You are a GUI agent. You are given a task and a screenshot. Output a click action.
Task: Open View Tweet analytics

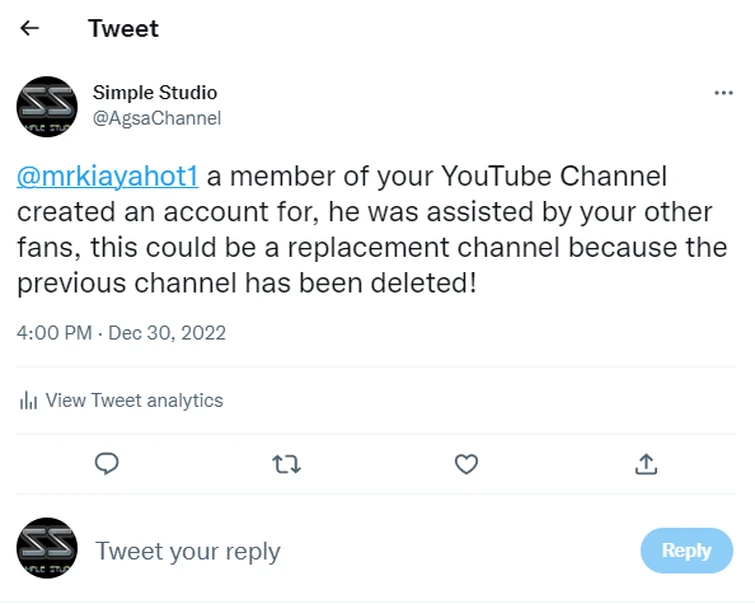(134, 401)
